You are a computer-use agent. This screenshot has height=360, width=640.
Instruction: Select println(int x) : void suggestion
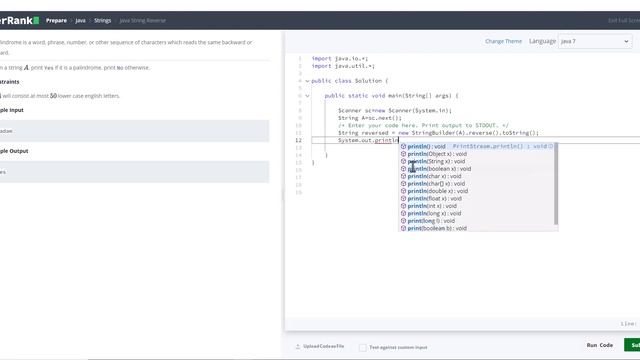476,206
